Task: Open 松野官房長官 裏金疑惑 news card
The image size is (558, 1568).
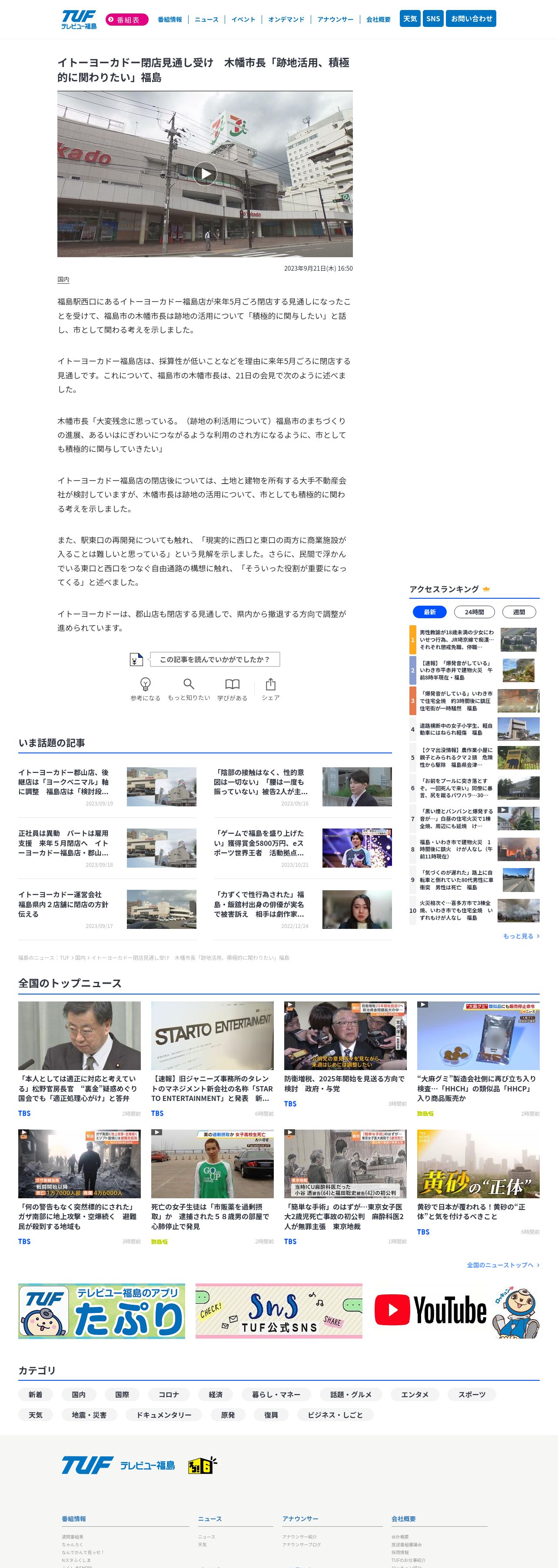Action: (x=79, y=1058)
